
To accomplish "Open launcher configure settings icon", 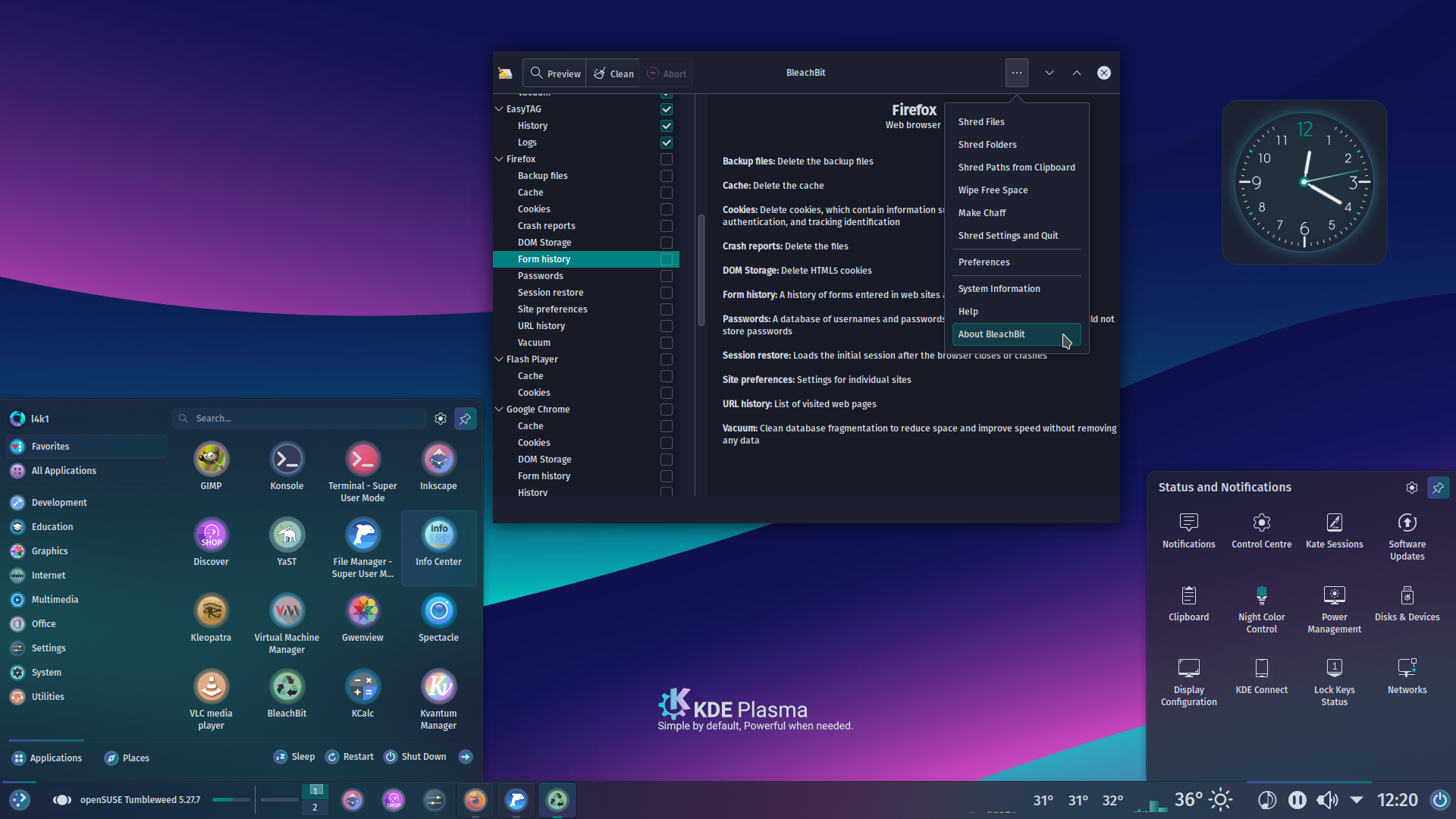I will (x=441, y=419).
